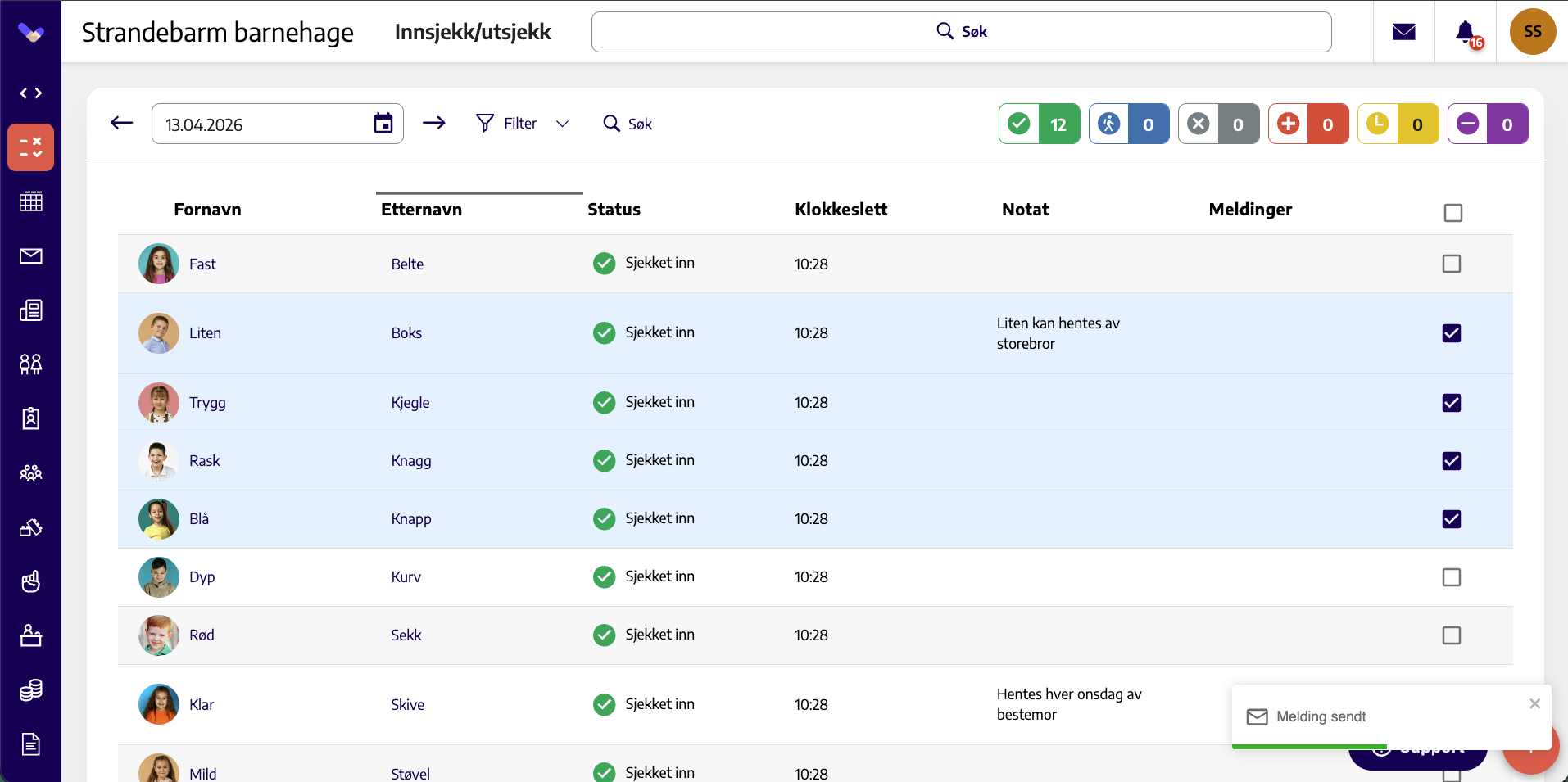
Task: Toggle the select-all checkbox in header
Action: [1453, 213]
